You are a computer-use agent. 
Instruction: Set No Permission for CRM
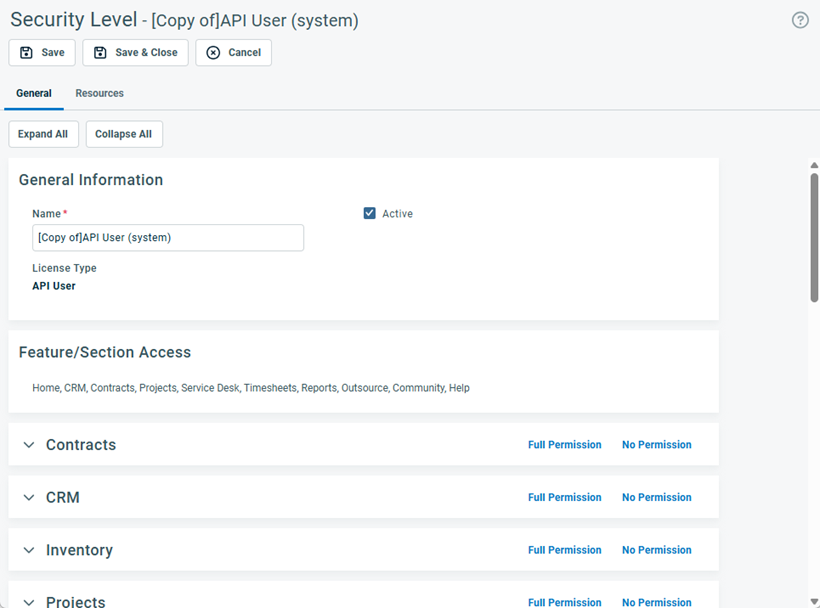(656, 497)
